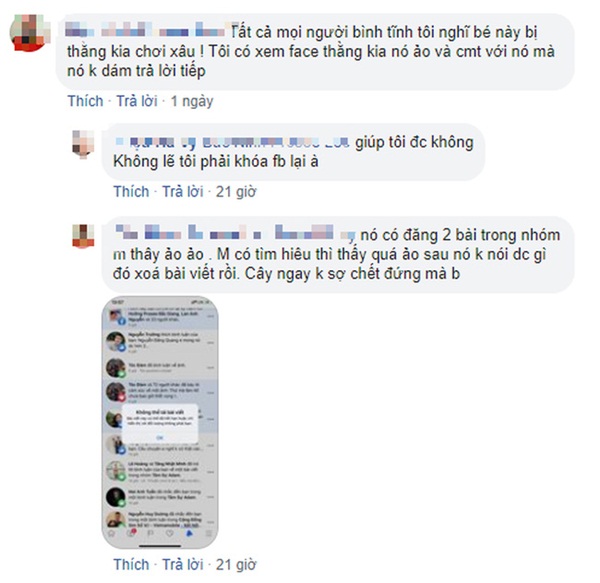The width and height of the screenshot is (600, 583).
Task: Open the avatar beside 'nó có đăng 2 bài' reply
Action: click(x=83, y=236)
